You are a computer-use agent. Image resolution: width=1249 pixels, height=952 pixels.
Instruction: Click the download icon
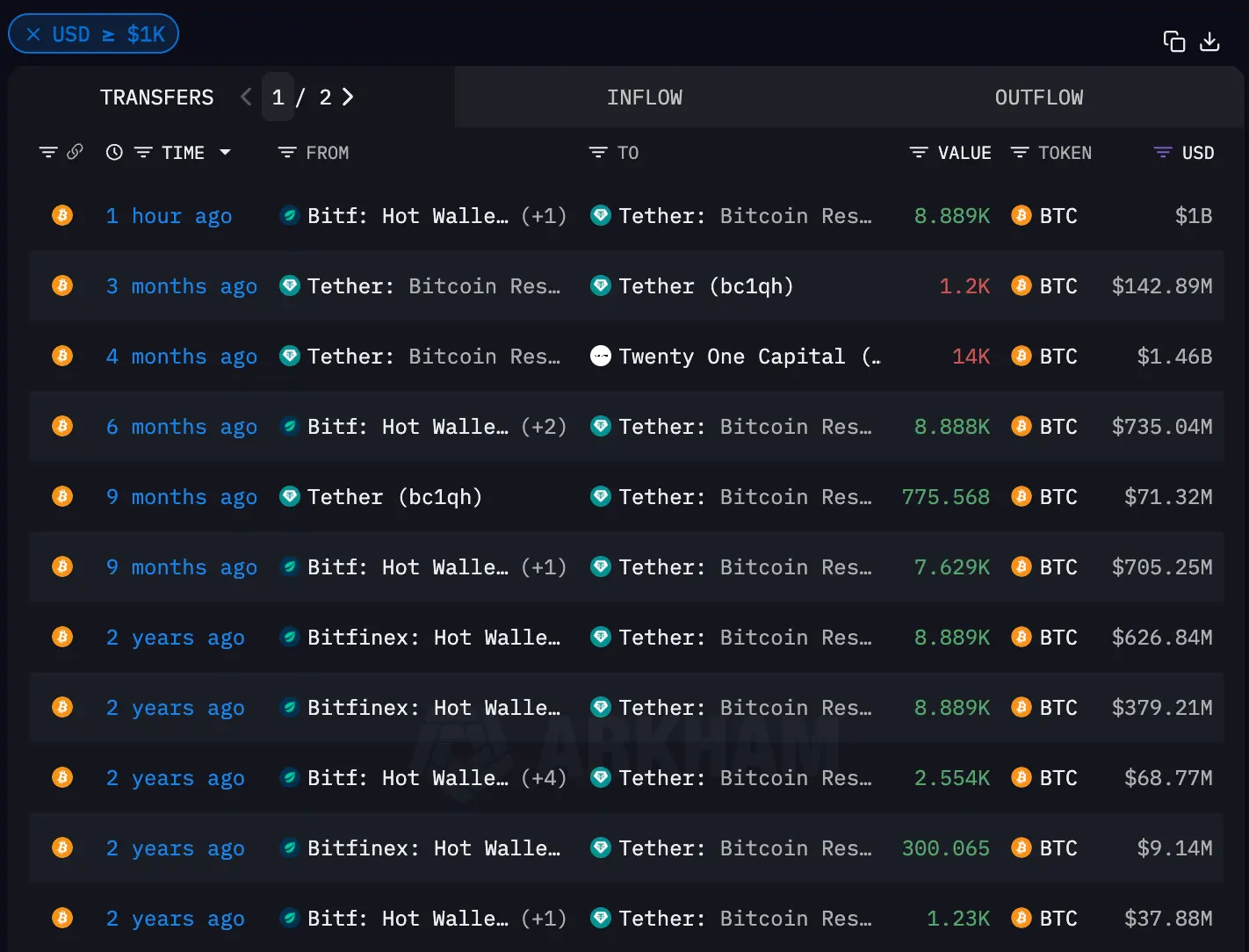[1209, 41]
